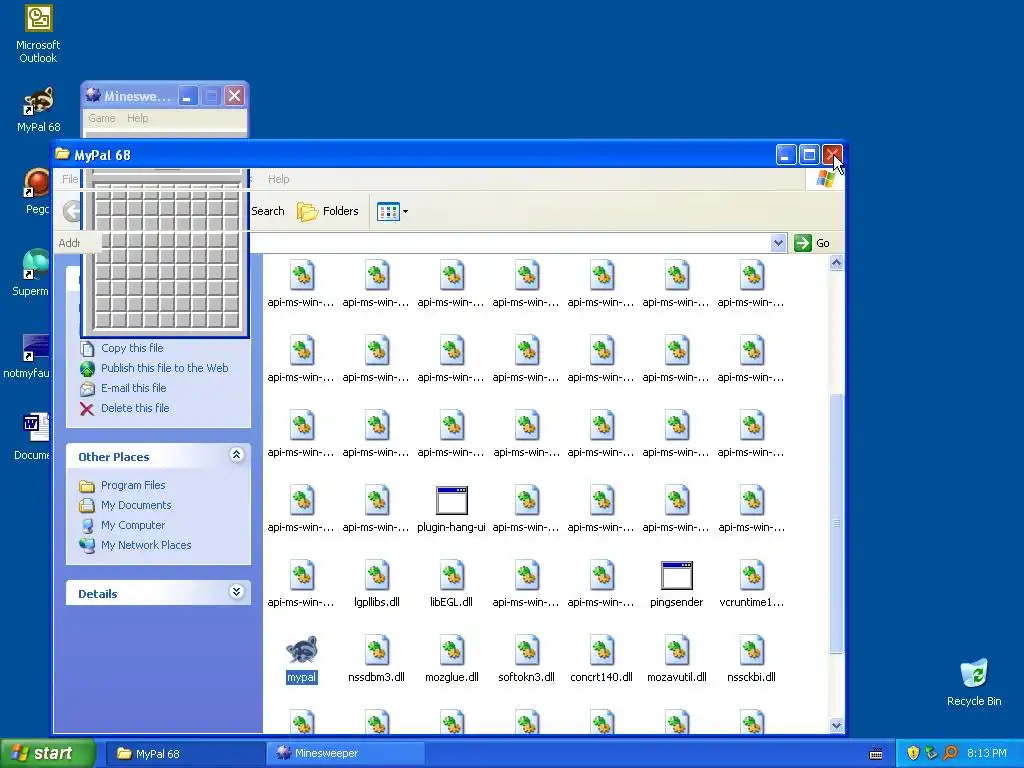Click the file list scrollbar thumb
This screenshot has width=1024, height=768.
click(837, 522)
